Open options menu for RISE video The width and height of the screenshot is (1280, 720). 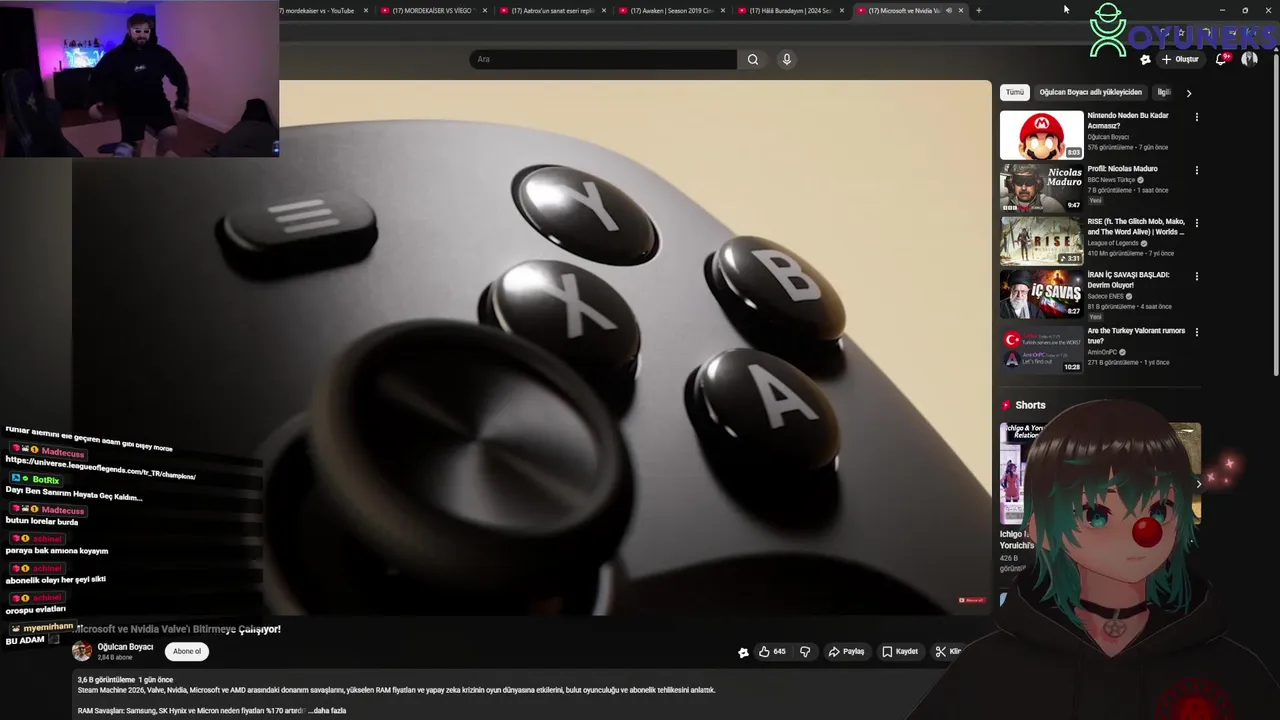(1197, 223)
